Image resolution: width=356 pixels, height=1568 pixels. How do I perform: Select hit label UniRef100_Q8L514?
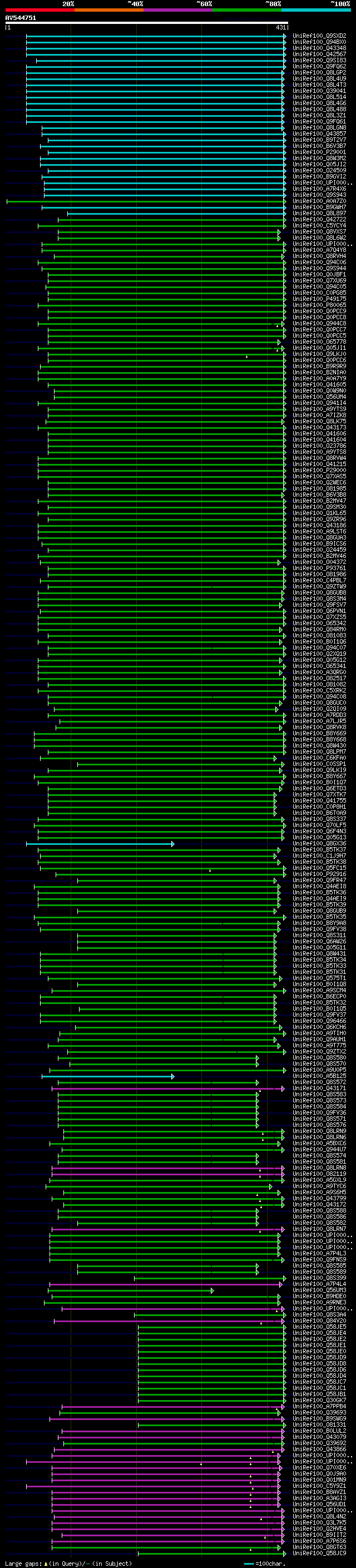click(x=319, y=97)
